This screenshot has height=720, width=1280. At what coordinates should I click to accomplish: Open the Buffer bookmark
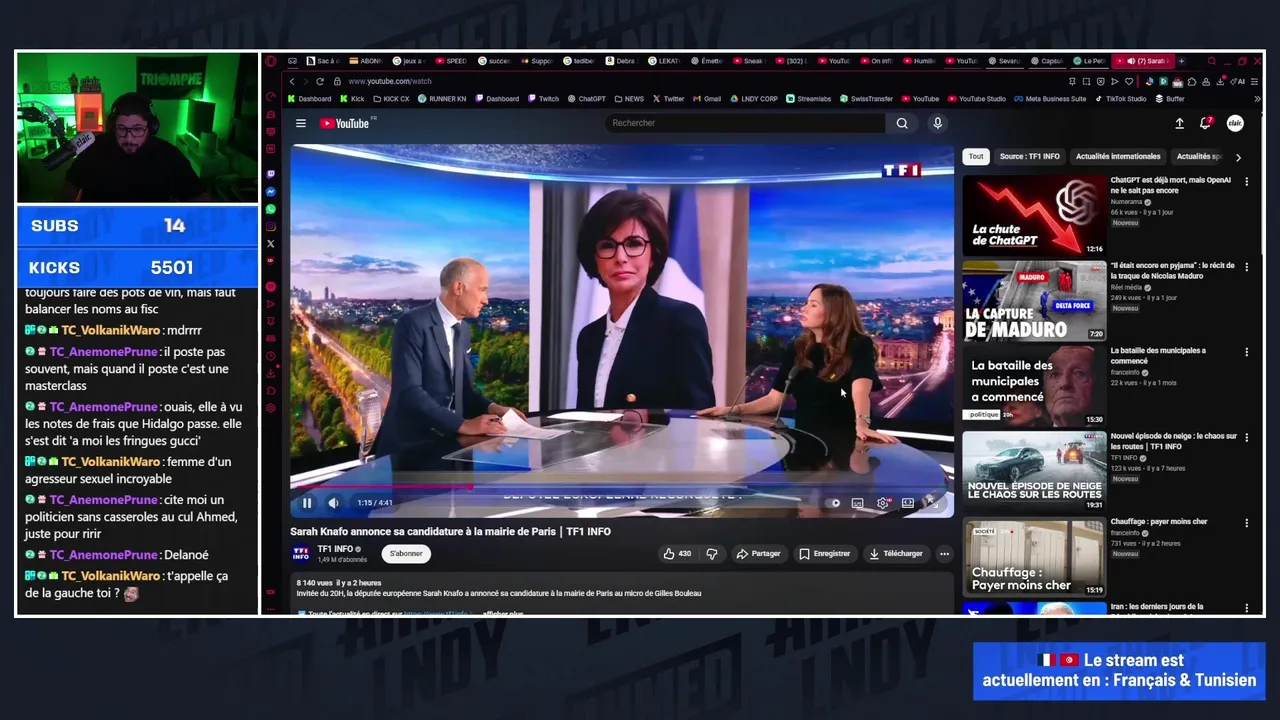click(x=1170, y=99)
